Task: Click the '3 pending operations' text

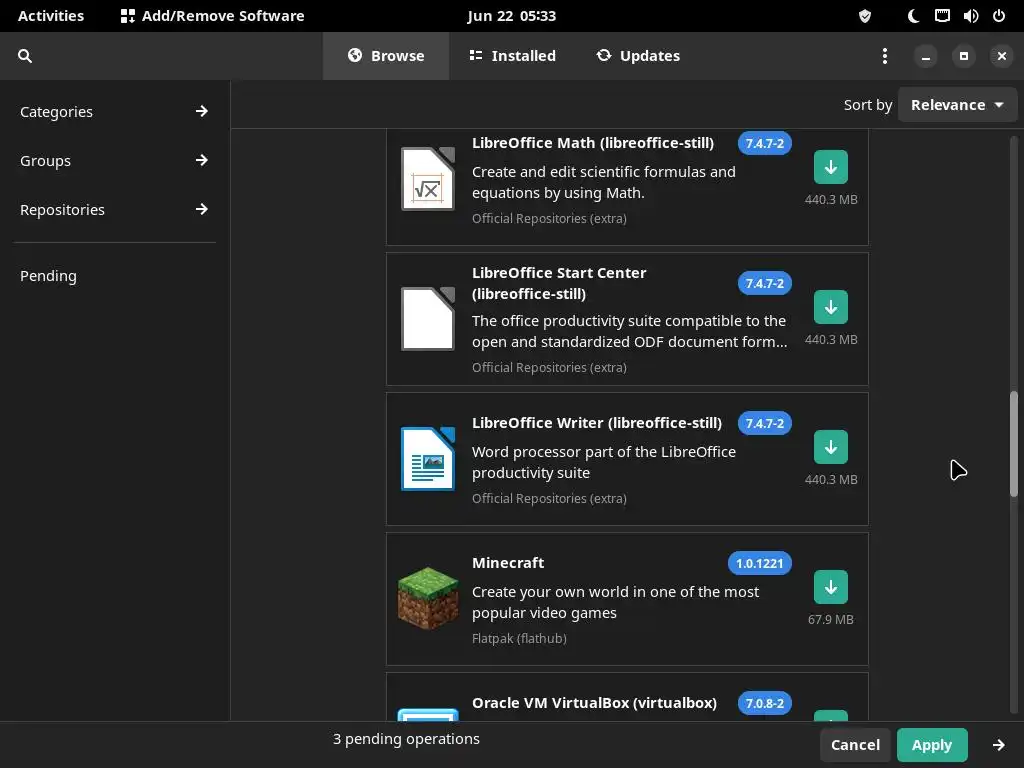Action: (406, 739)
